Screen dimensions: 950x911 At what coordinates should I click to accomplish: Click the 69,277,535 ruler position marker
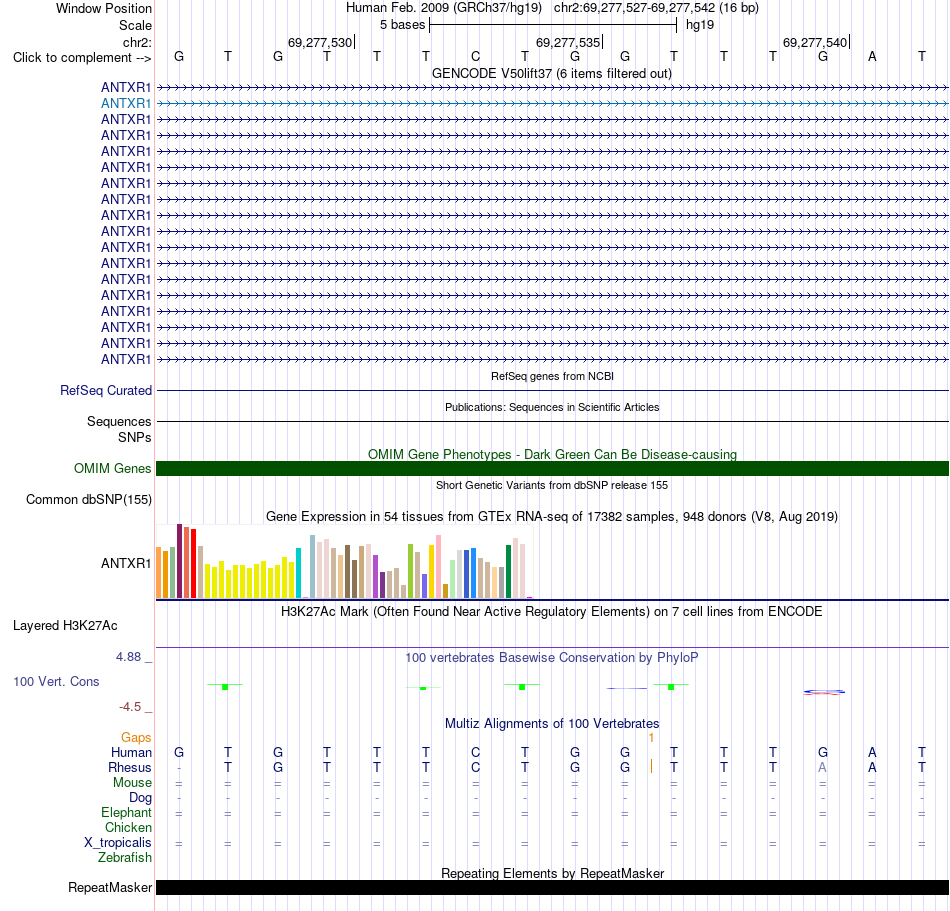pos(568,42)
